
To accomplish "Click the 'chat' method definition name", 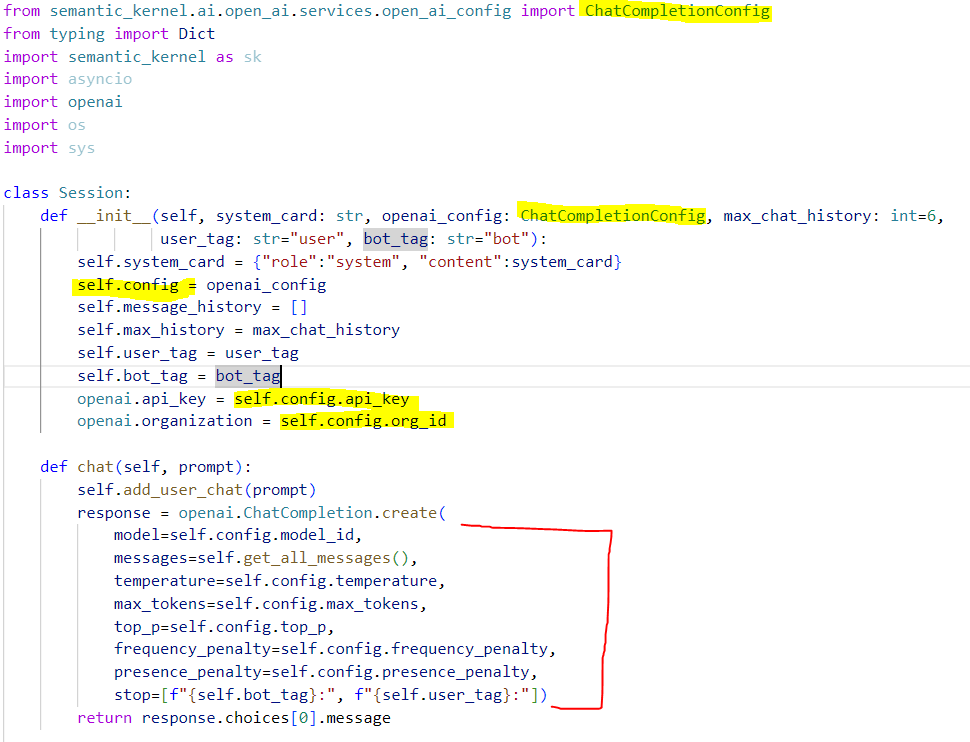I will pyautogui.click(x=95, y=467).
